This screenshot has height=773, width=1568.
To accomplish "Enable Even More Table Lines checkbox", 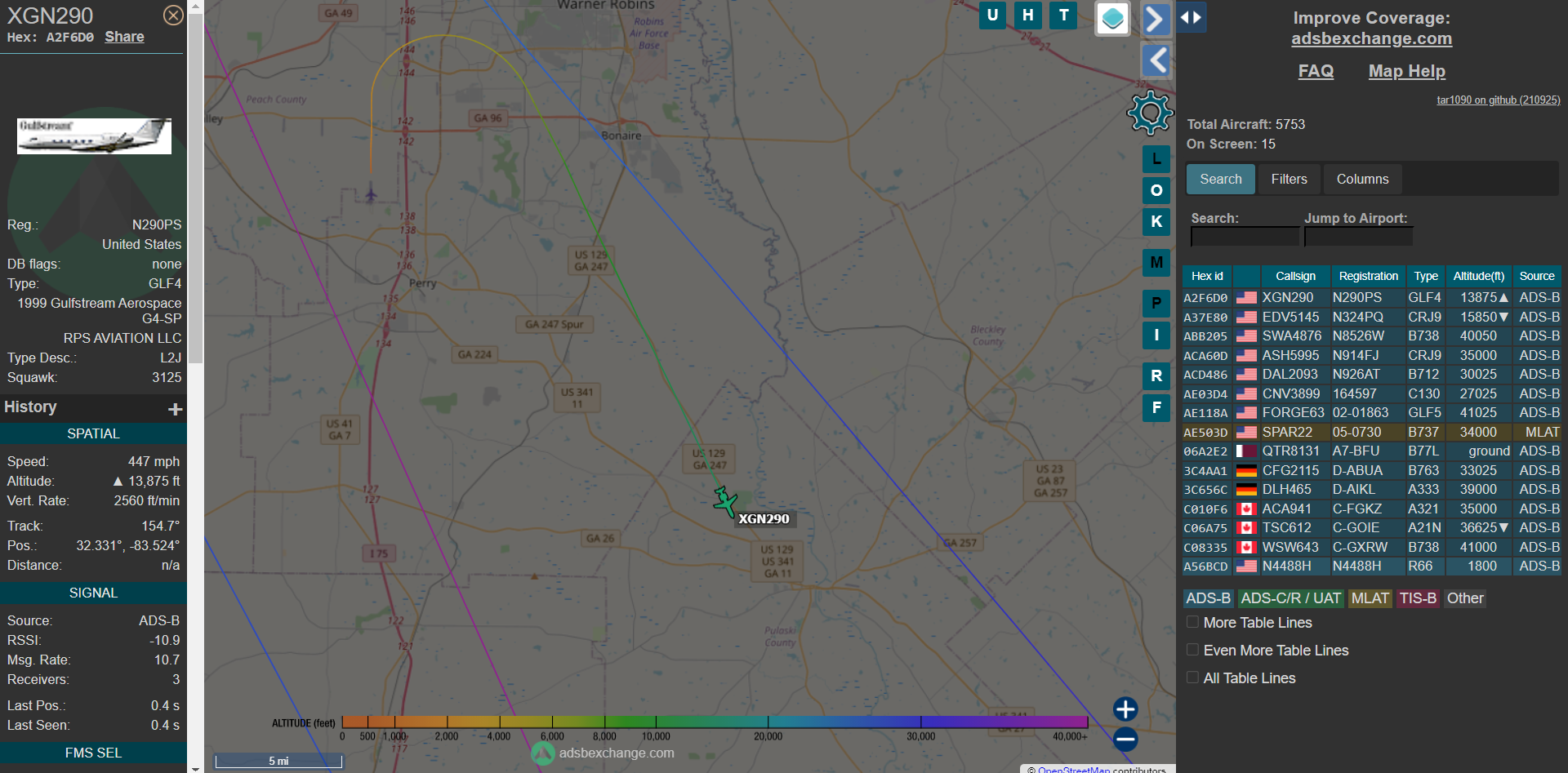I will [x=1192, y=650].
